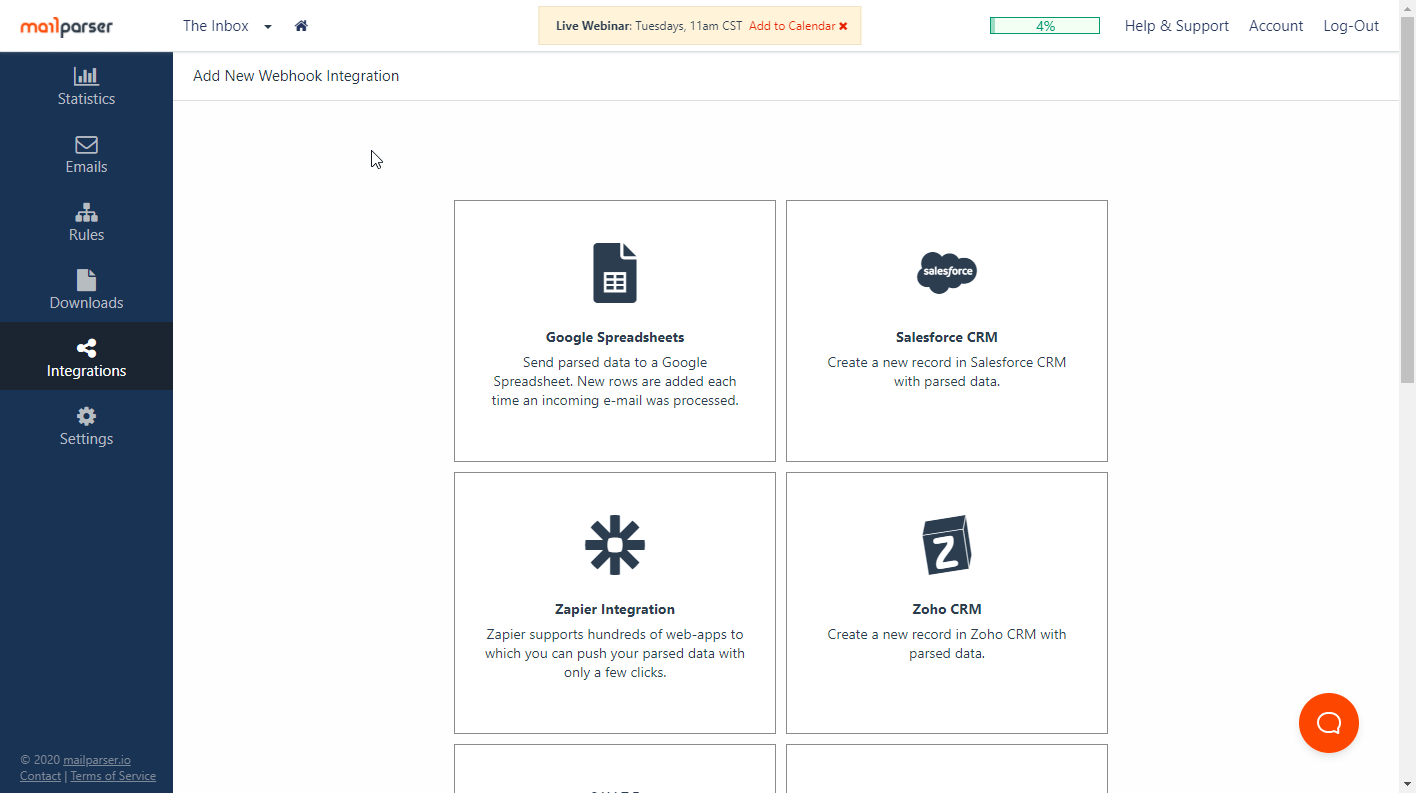Open the Terms of Service link
This screenshot has width=1416, height=793.
tap(113, 776)
